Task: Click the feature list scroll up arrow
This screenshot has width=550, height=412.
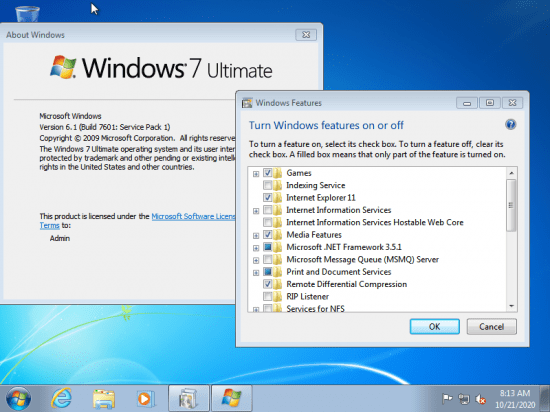Action: click(x=511, y=173)
